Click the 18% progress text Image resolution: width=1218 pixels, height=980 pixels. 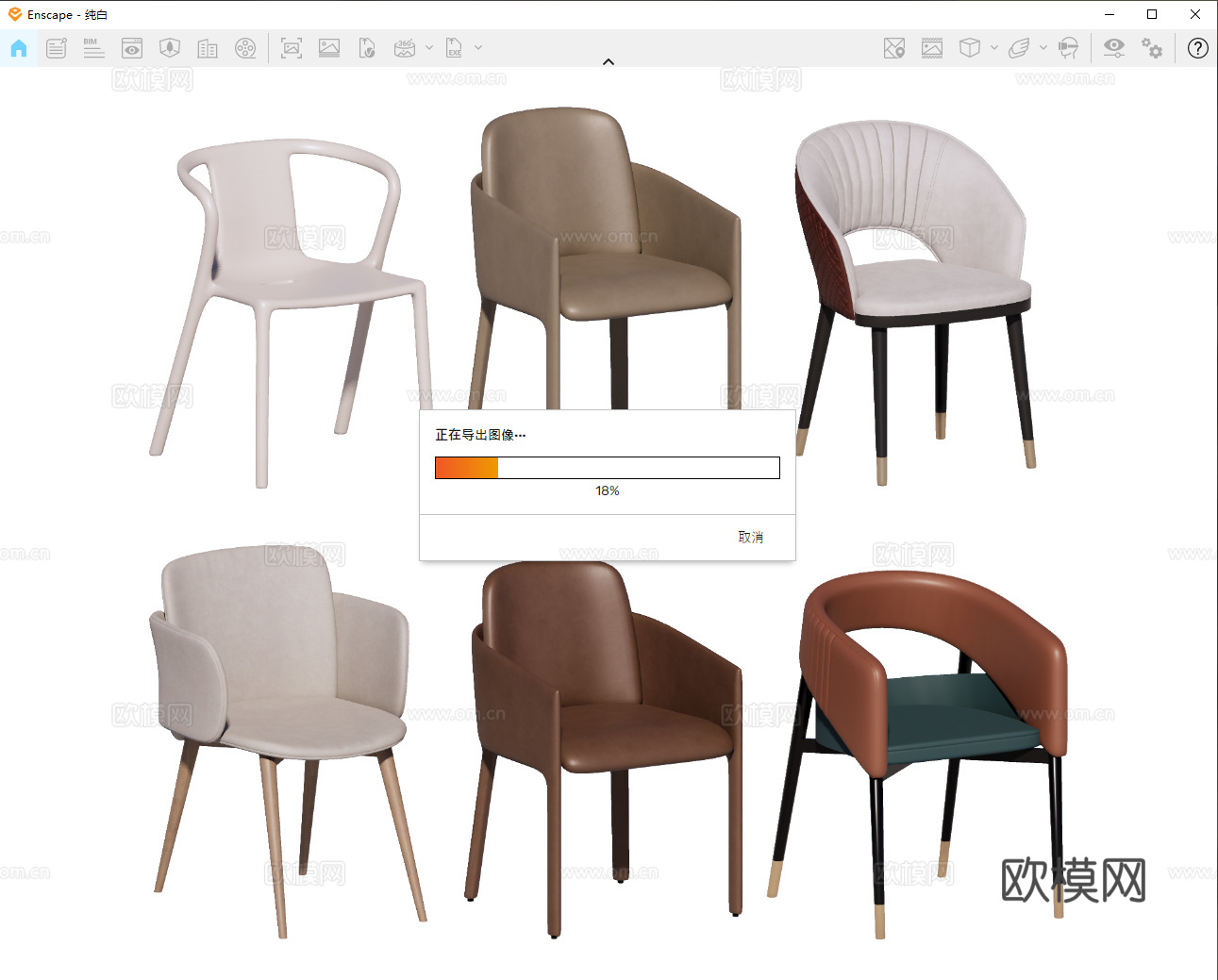[x=608, y=490]
